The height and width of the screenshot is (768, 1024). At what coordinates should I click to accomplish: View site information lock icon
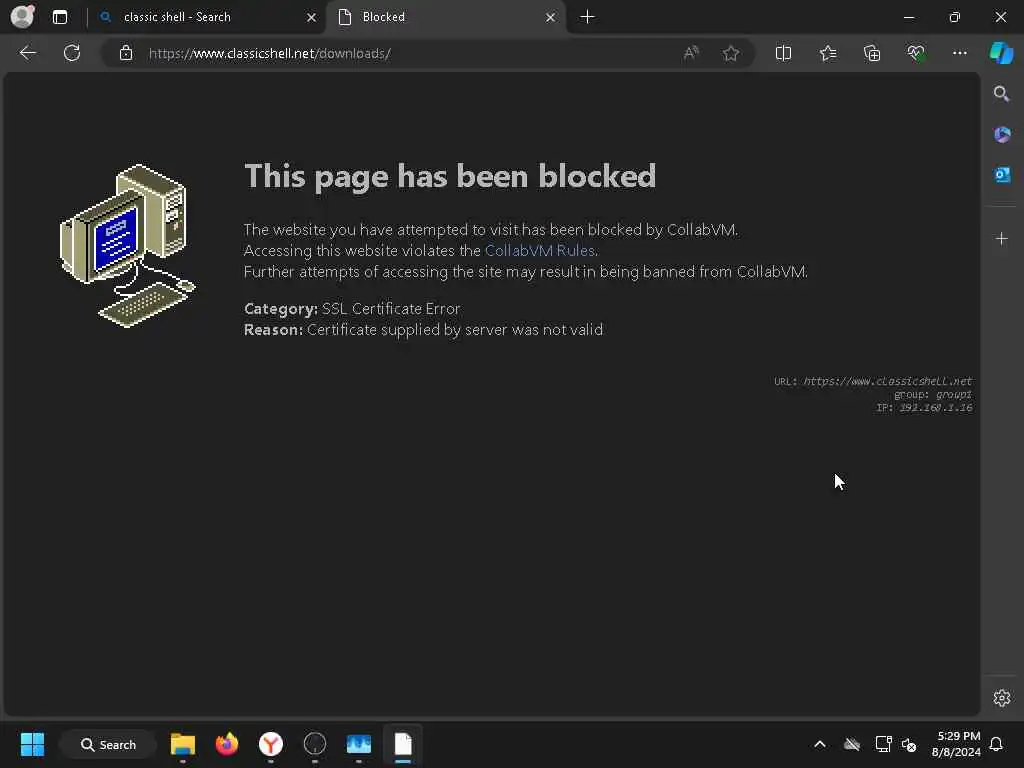[x=126, y=54]
